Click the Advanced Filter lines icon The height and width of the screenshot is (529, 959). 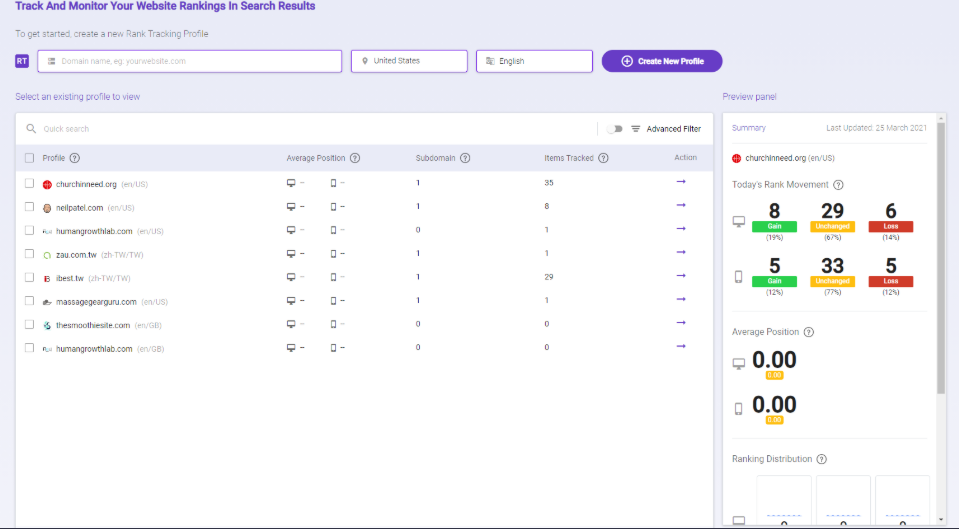(x=635, y=129)
